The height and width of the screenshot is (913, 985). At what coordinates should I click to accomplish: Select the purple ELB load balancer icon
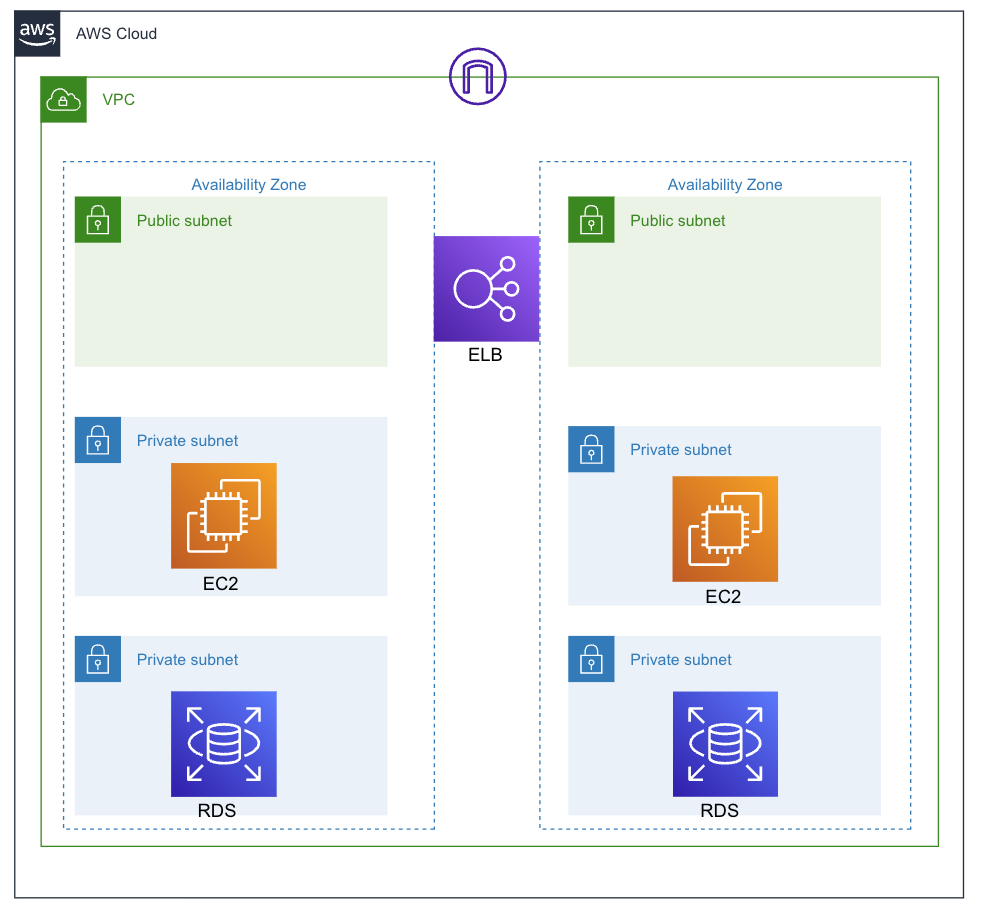tap(486, 289)
